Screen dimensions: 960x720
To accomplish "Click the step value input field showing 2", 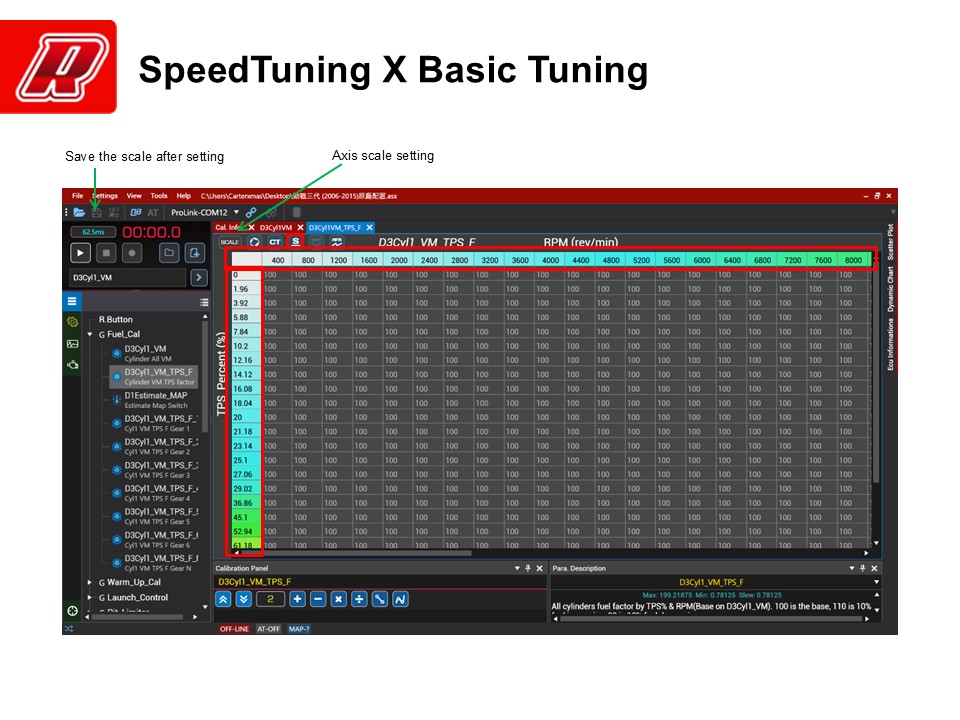I will [270, 599].
